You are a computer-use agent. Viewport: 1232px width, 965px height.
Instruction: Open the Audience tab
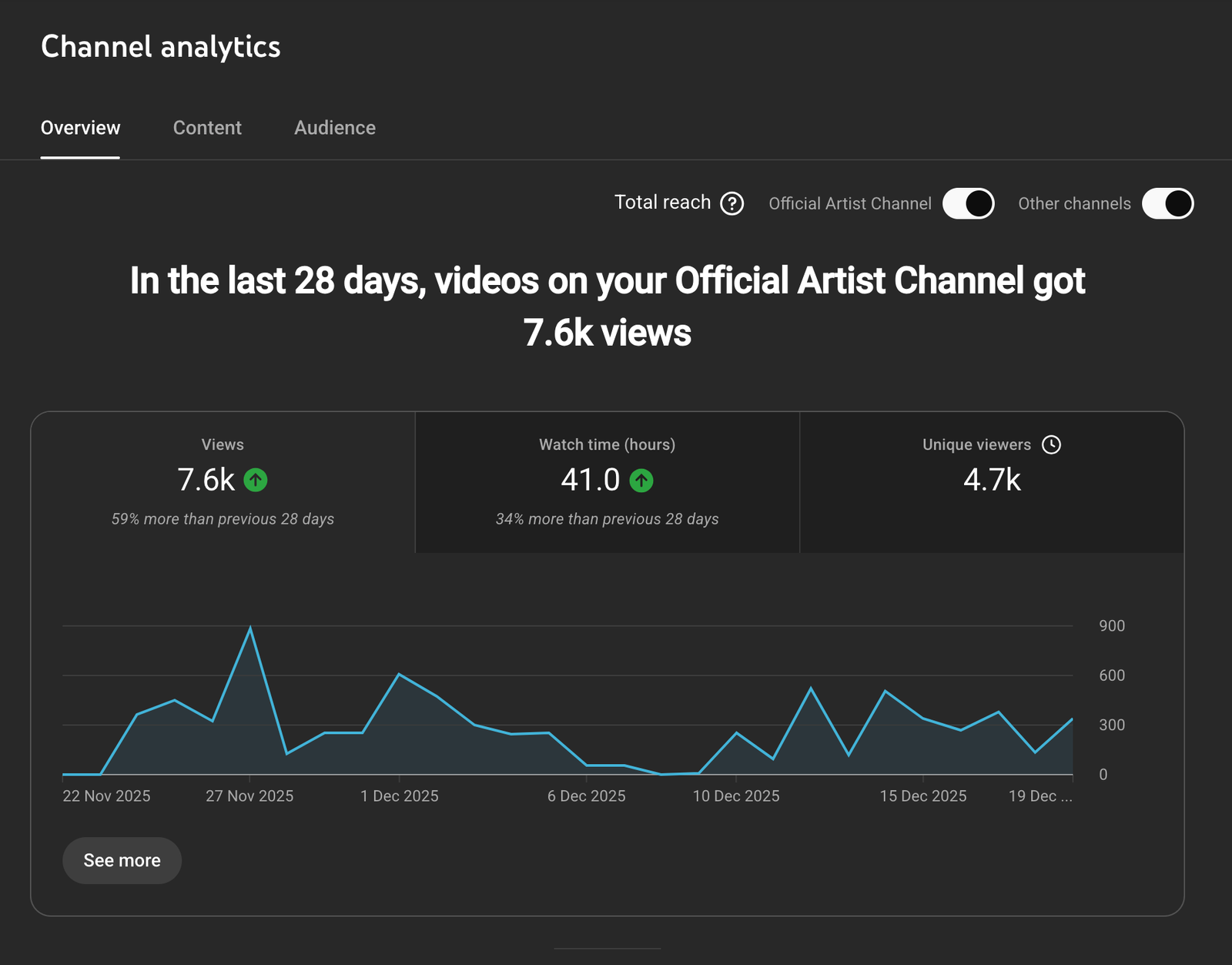pyautogui.click(x=335, y=128)
